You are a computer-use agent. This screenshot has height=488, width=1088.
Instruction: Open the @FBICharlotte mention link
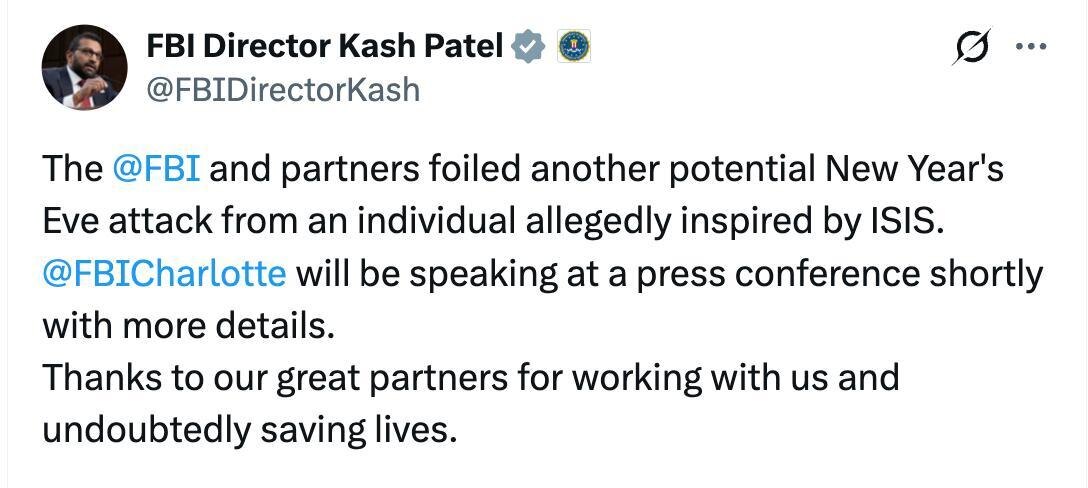pos(164,273)
